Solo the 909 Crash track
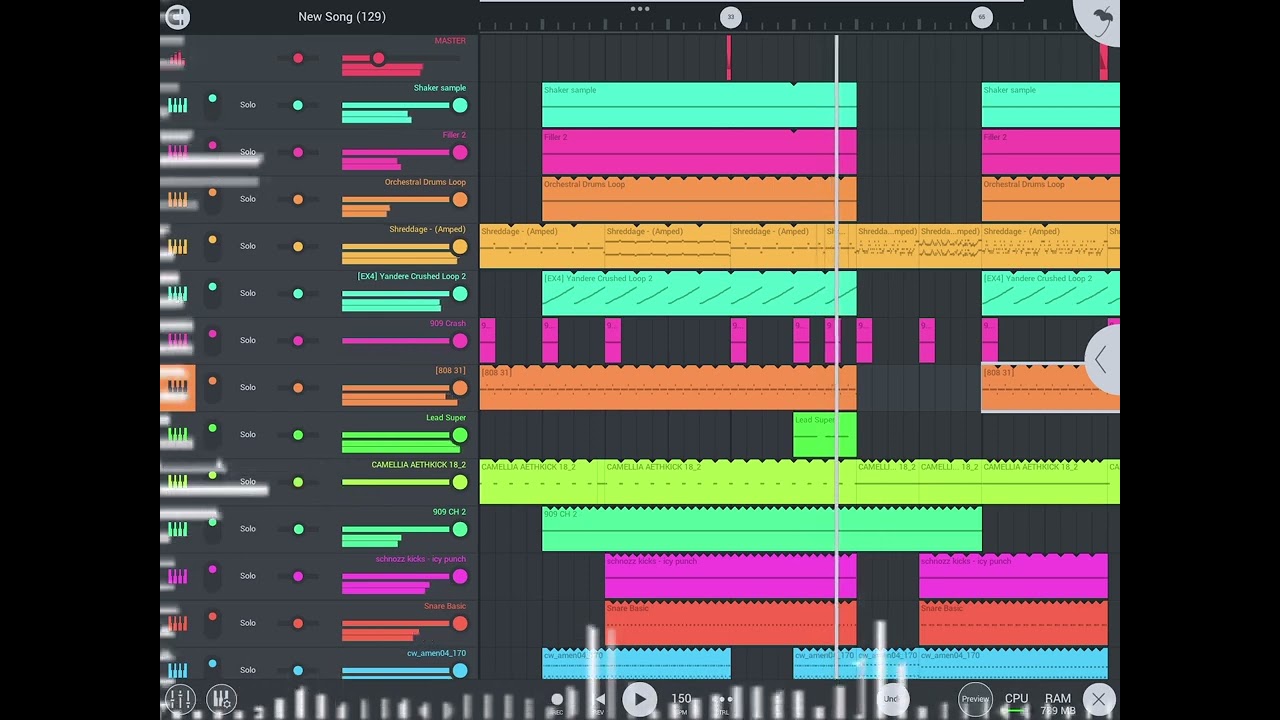Image resolution: width=1280 pixels, height=720 pixels. 248,340
